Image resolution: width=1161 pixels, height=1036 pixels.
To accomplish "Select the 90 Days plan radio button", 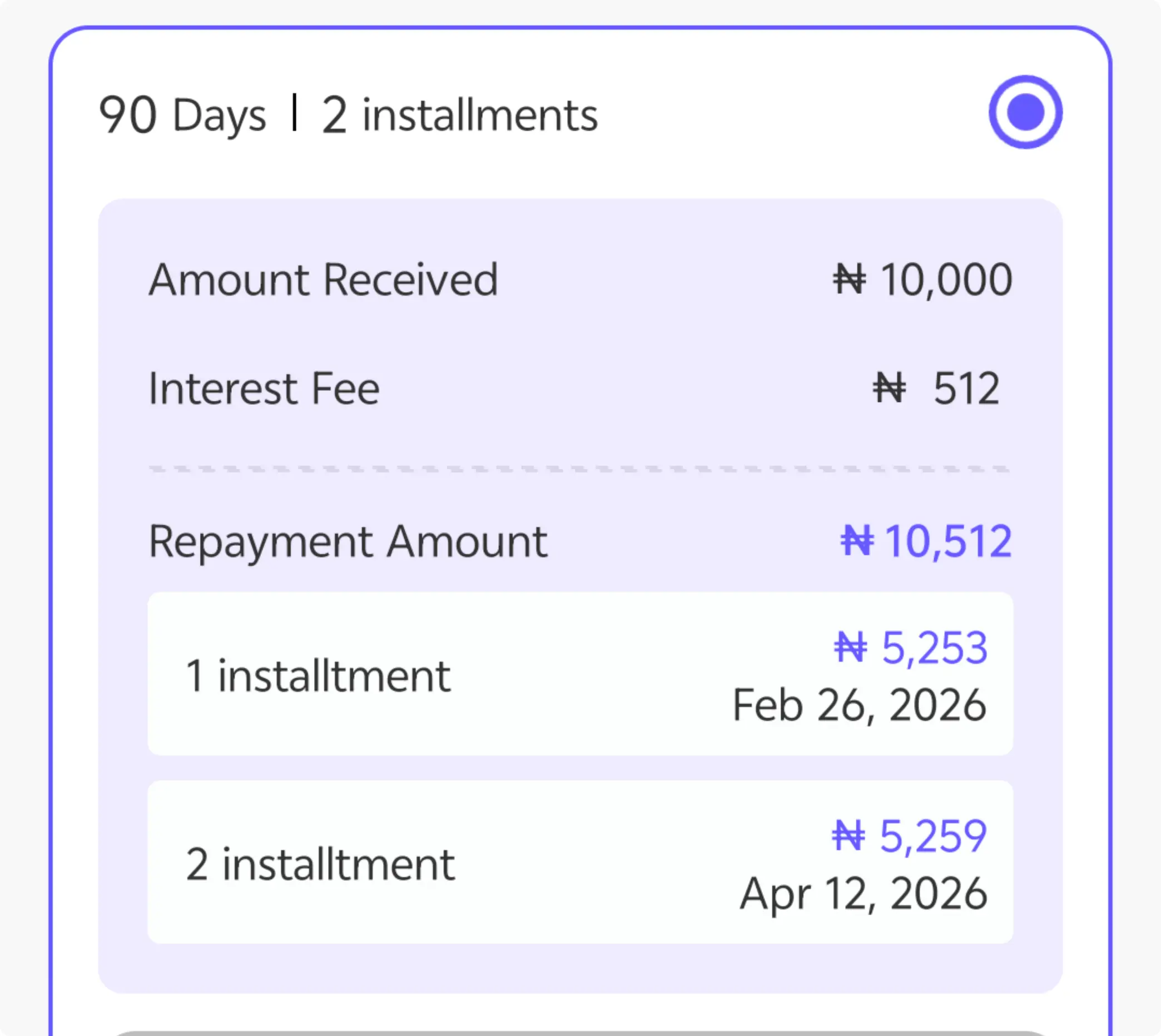I will (x=1025, y=112).
